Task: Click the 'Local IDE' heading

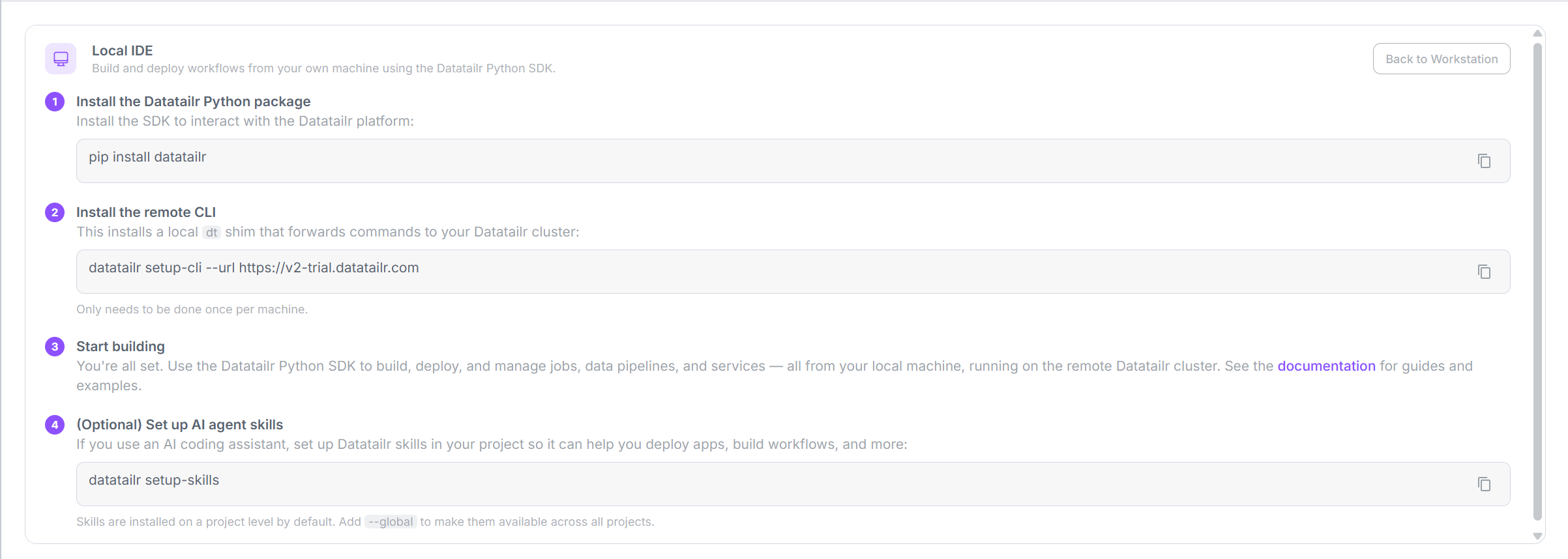Action: click(123, 51)
